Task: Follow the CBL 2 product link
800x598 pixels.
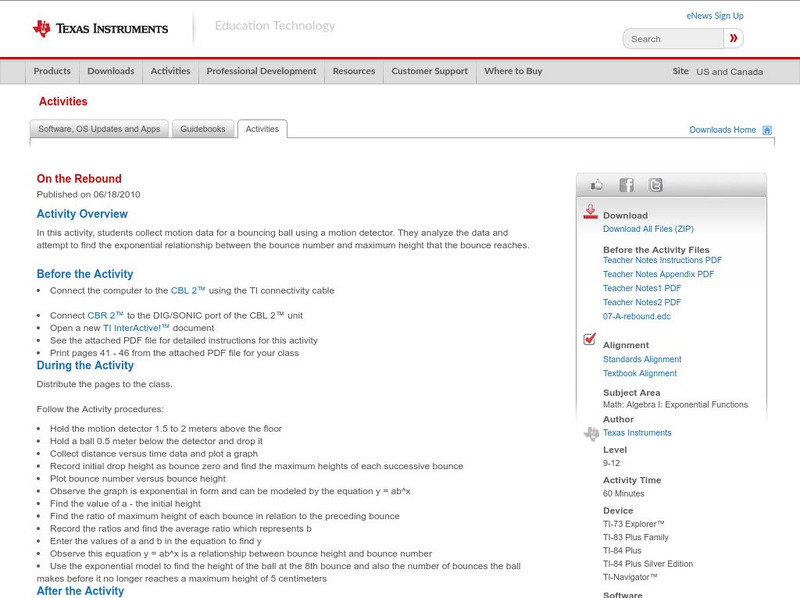Action: 188,290
